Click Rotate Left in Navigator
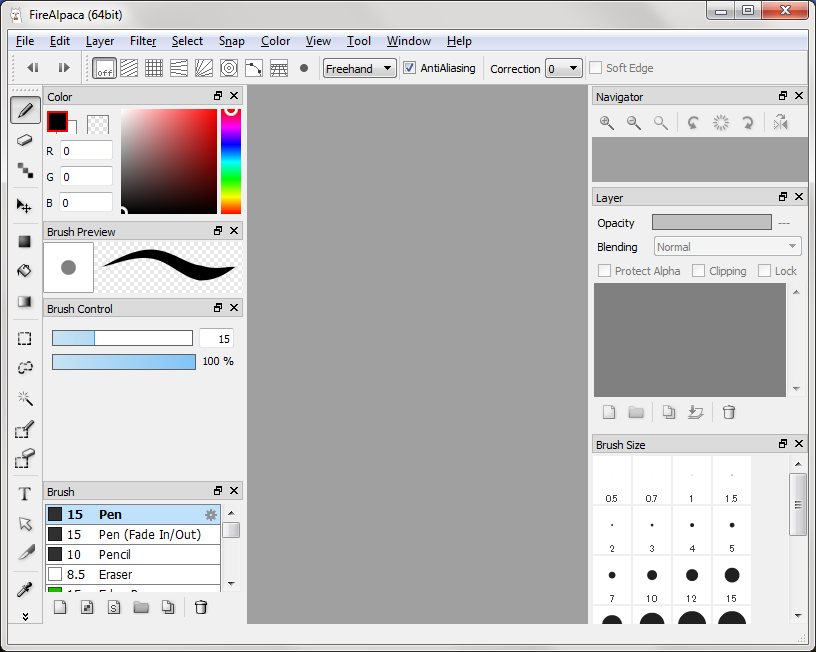 [x=693, y=123]
